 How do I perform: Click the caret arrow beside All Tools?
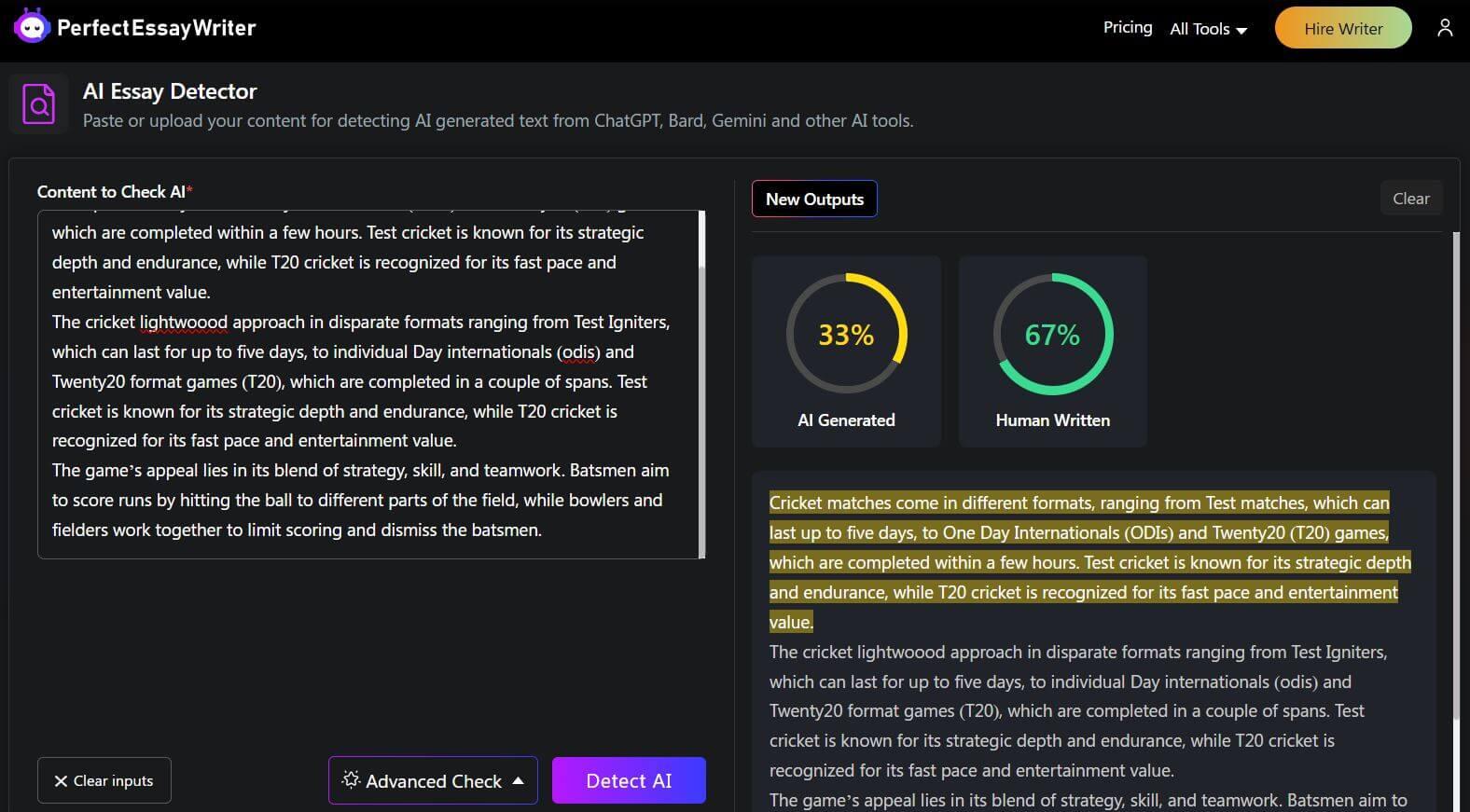pos(1241,31)
